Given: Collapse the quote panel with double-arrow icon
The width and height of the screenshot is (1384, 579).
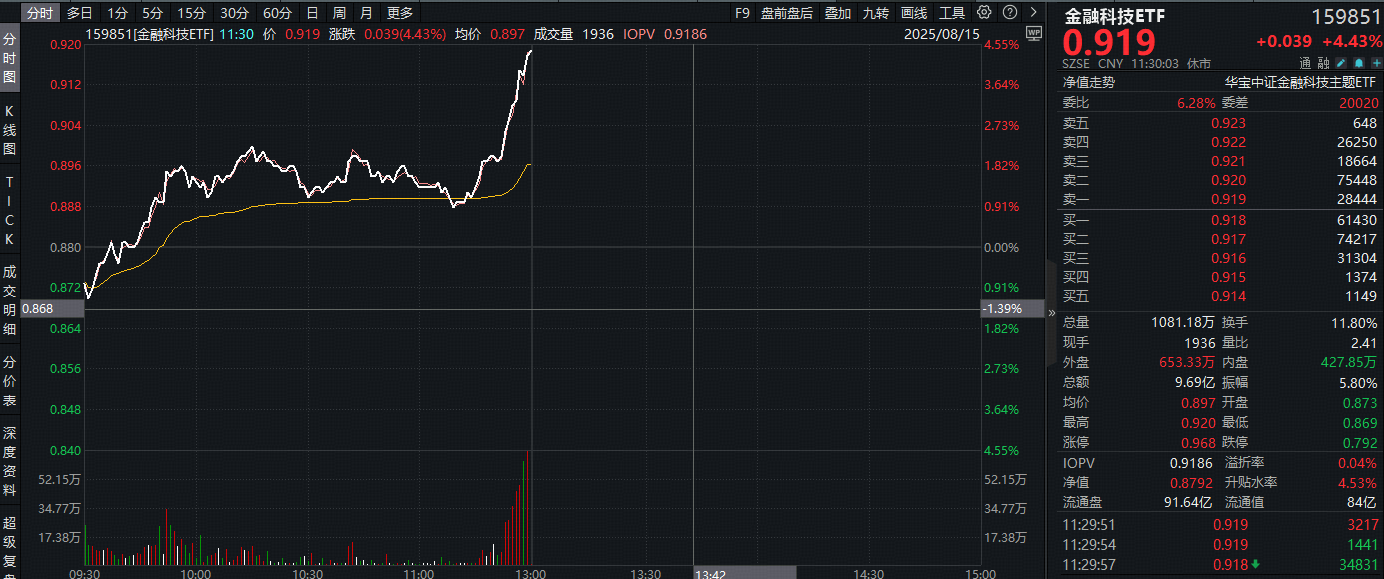Looking at the screenshot, I should [1051, 311].
